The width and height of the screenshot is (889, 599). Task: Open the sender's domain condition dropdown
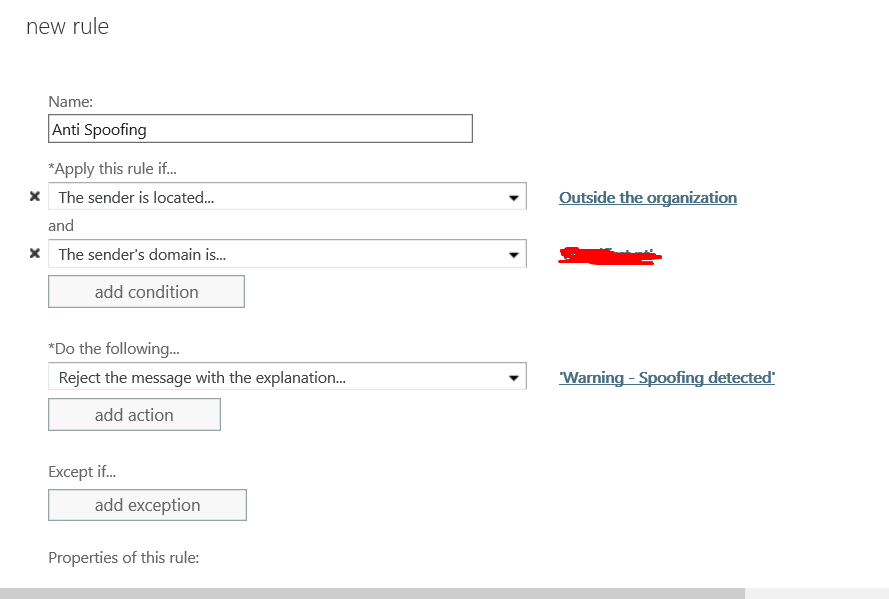point(513,254)
